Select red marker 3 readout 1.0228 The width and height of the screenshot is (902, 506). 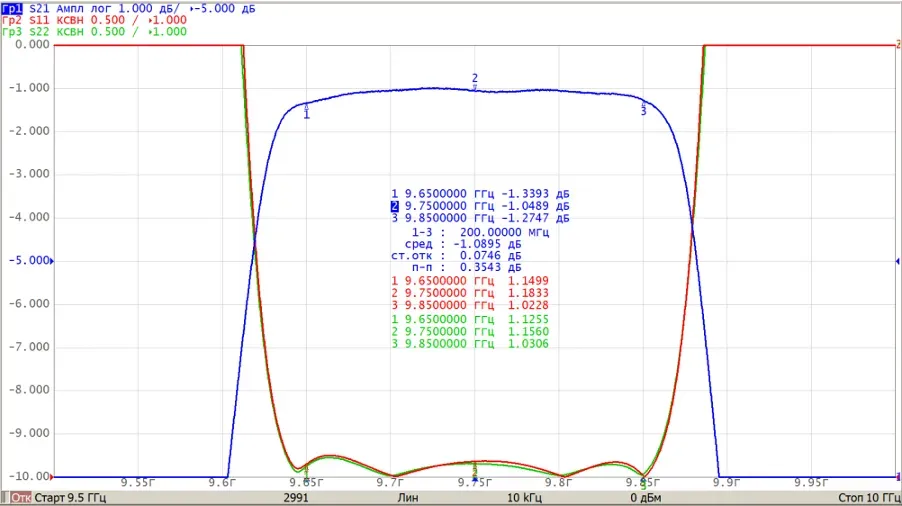[470, 305]
